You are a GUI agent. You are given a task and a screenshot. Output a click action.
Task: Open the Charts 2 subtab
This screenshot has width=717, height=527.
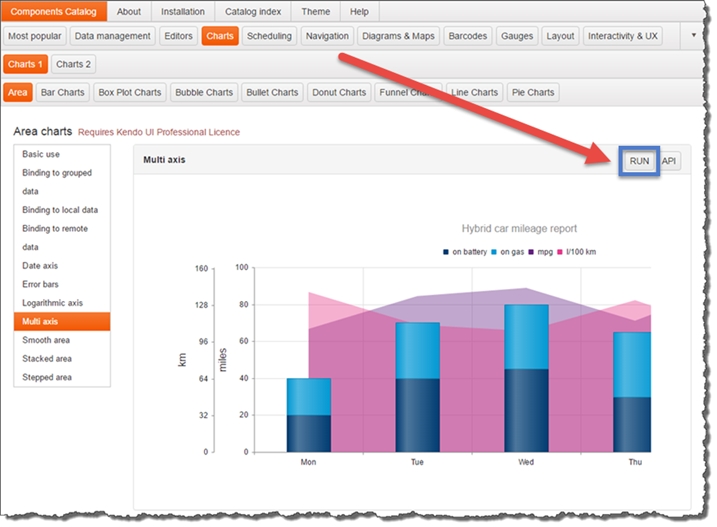[73, 64]
